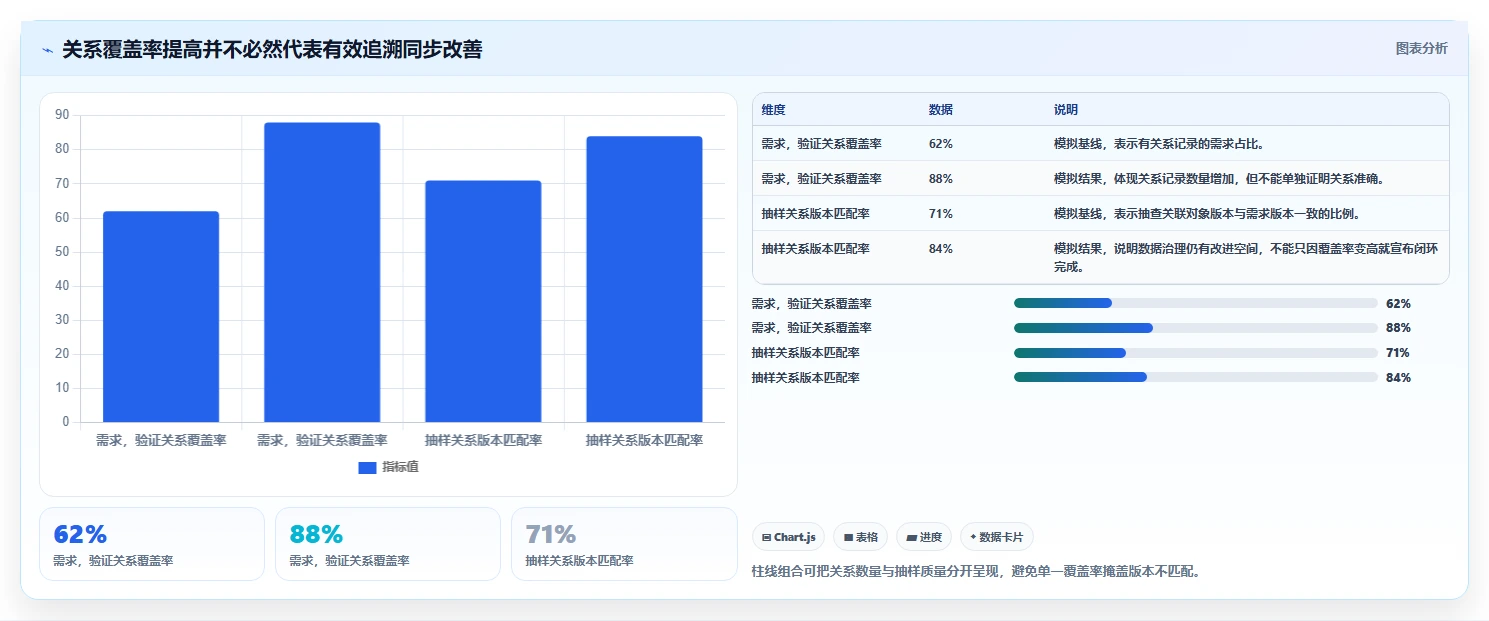Click the 88% cell in the table's 数据 column
Screen dimensions: 1489x621
941,178
